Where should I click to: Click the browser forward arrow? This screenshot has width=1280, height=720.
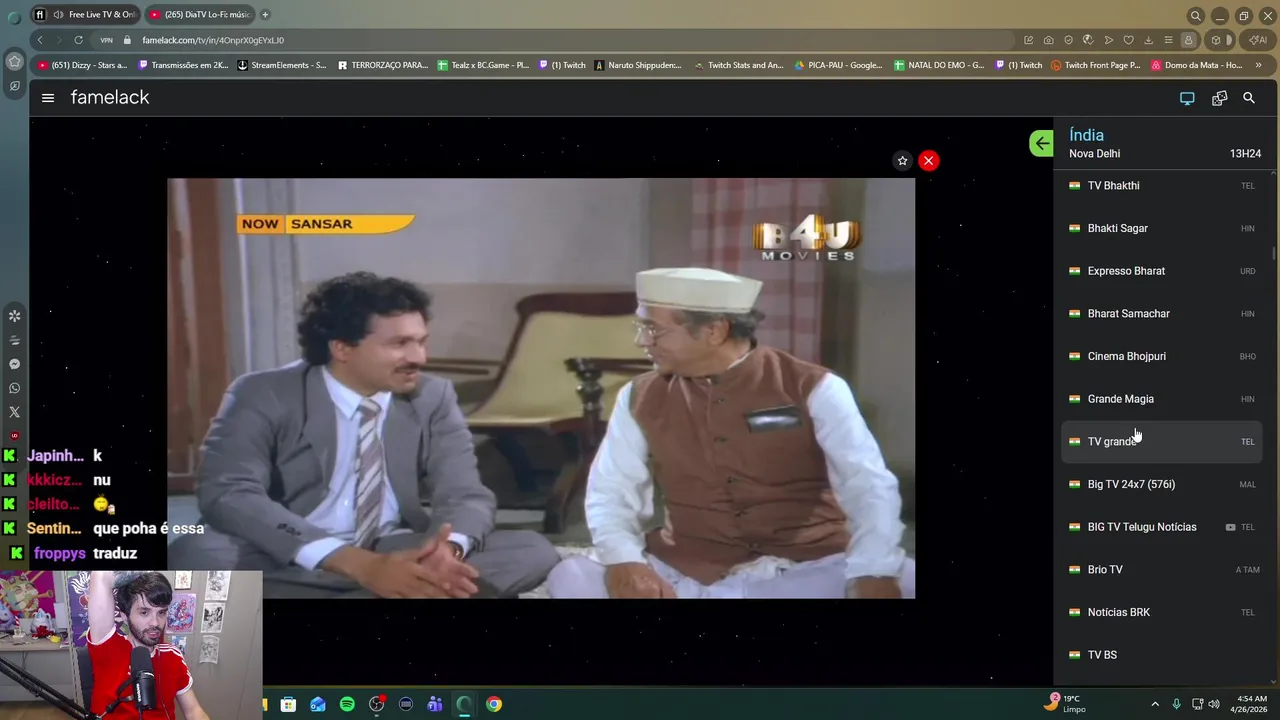(58, 40)
